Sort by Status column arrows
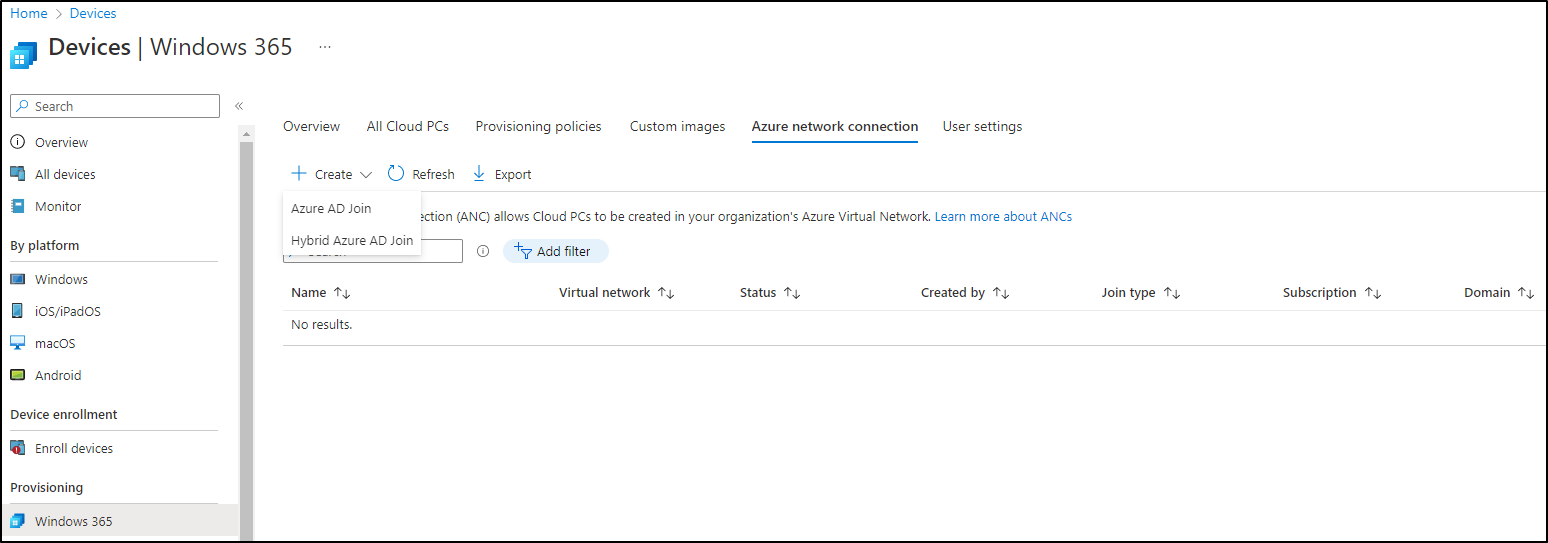Image resolution: width=1548 pixels, height=543 pixels. coord(792,293)
